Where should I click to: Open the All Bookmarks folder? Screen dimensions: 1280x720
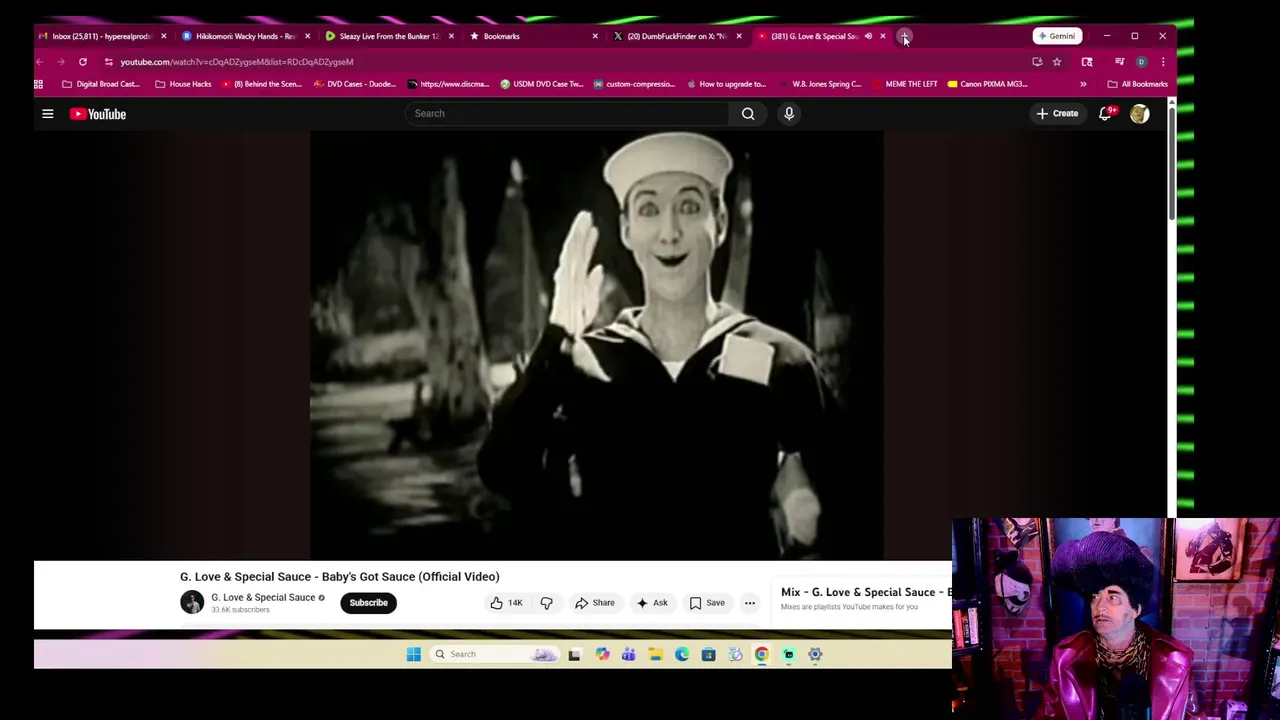[x=1138, y=84]
